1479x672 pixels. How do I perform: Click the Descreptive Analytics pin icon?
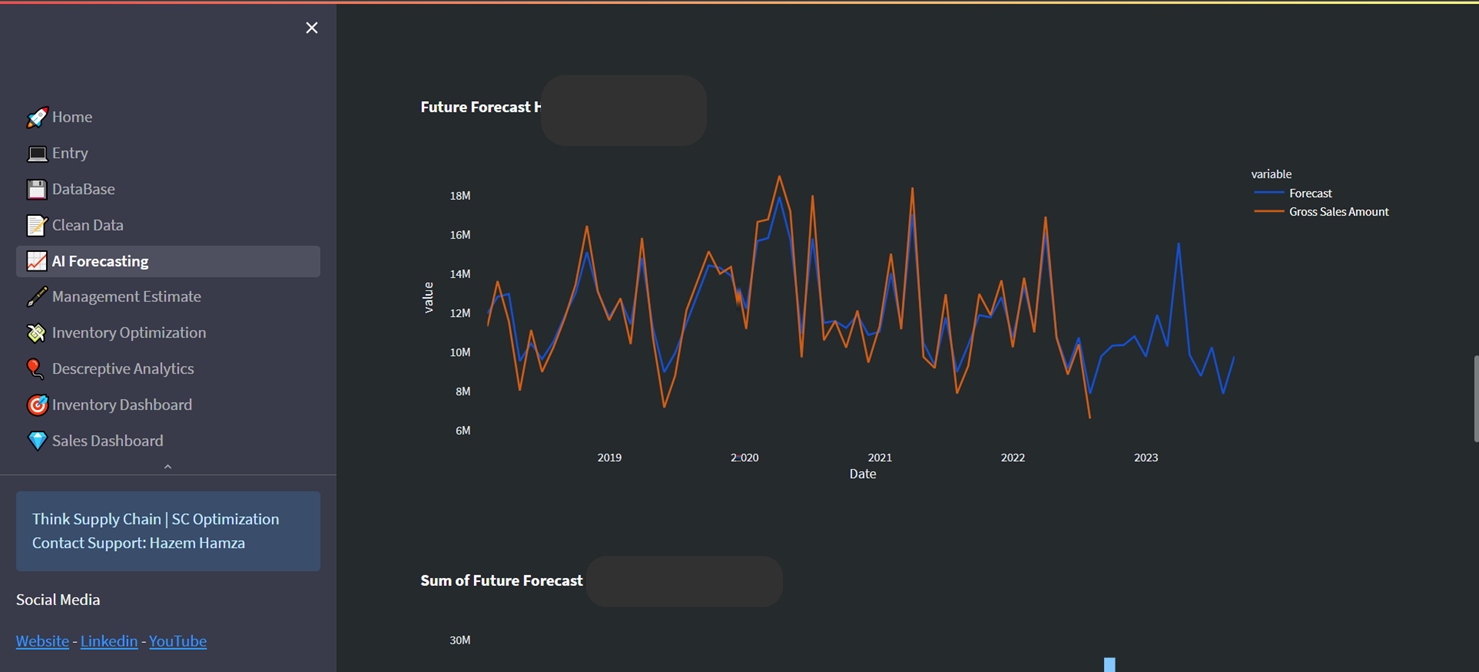(37, 368)
